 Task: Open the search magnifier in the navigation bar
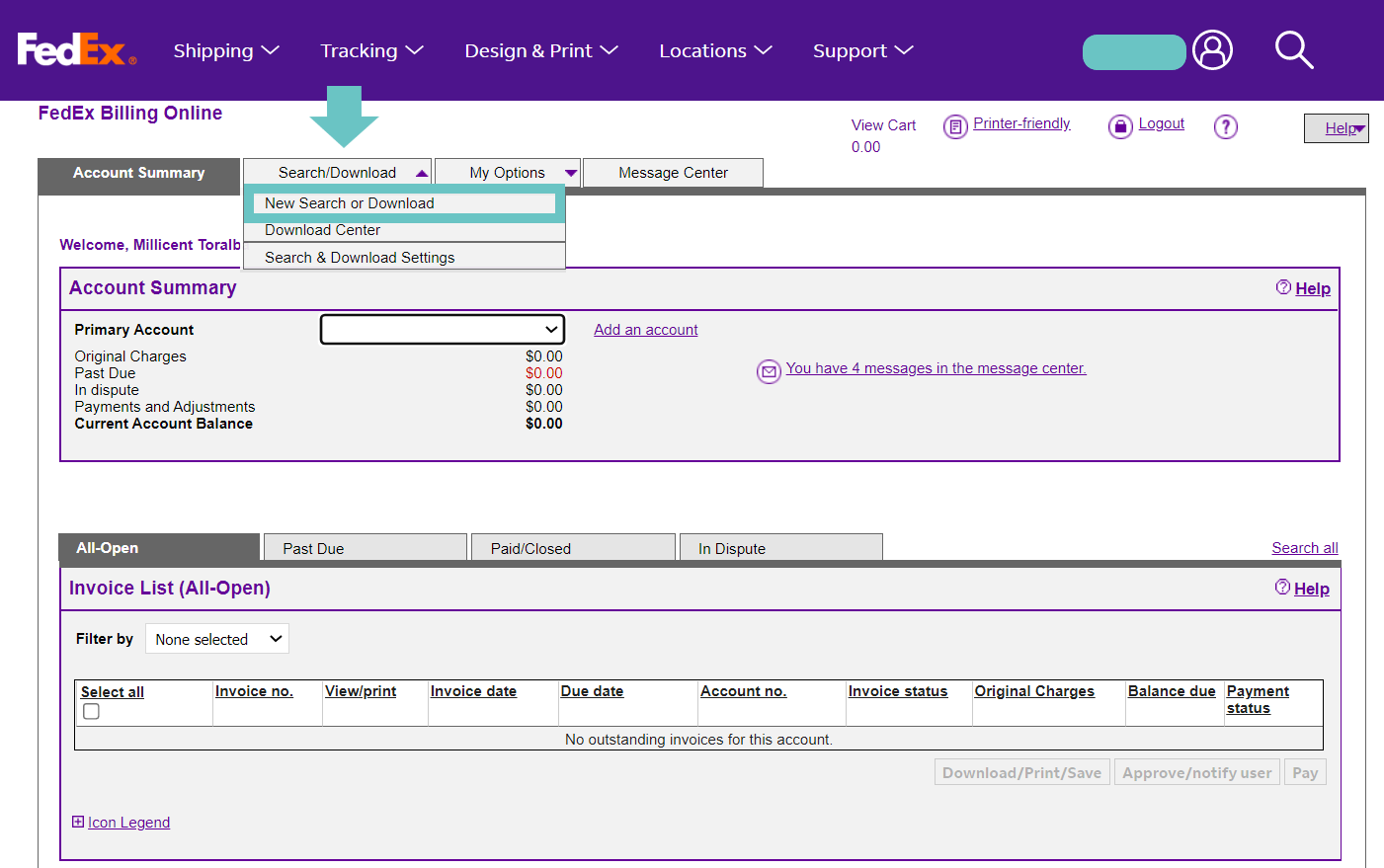(x=1294, y=50)
